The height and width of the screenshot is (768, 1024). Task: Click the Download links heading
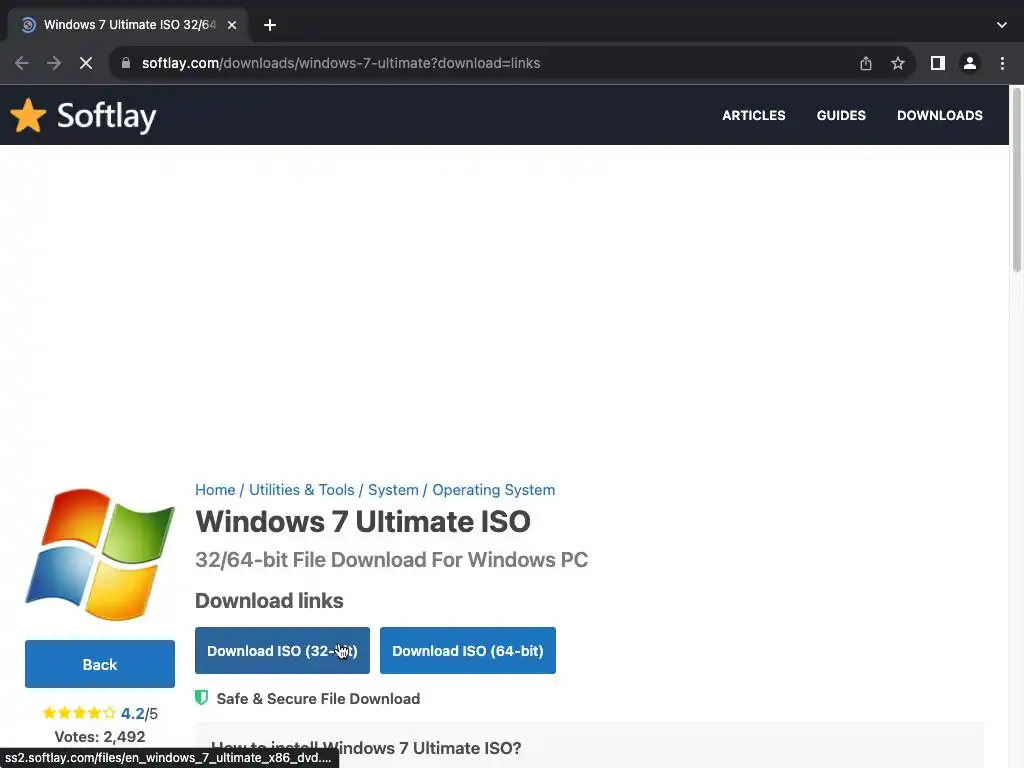pos(269,601)
